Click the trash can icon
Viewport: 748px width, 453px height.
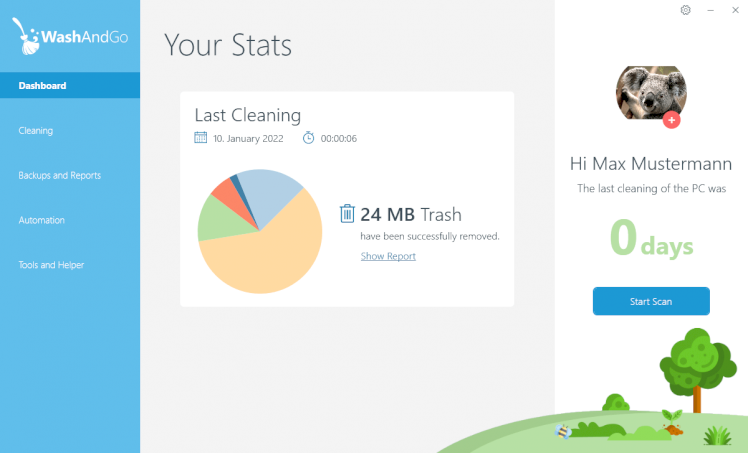point(347,213)
